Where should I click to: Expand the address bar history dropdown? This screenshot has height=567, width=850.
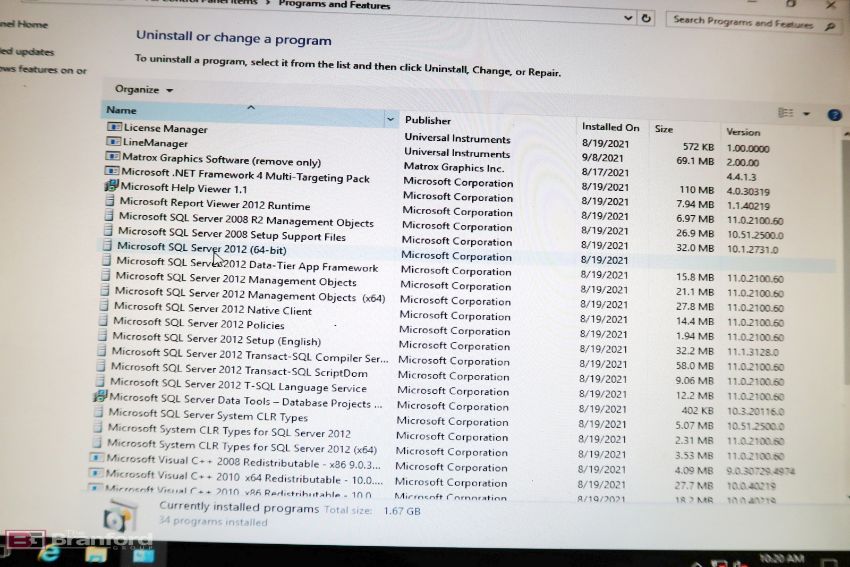pos(627,18)
